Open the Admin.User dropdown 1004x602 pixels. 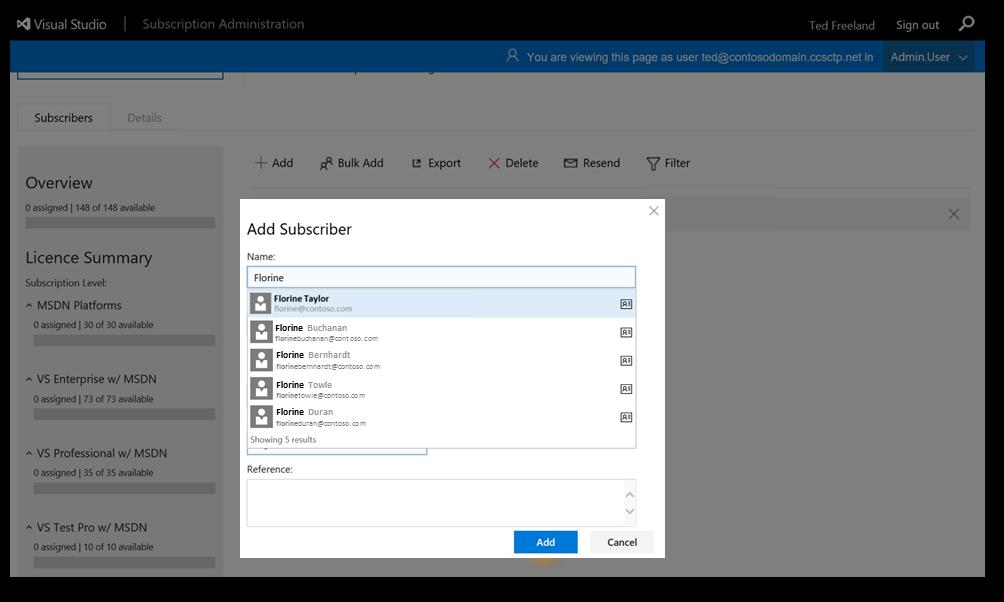[928, 57]
